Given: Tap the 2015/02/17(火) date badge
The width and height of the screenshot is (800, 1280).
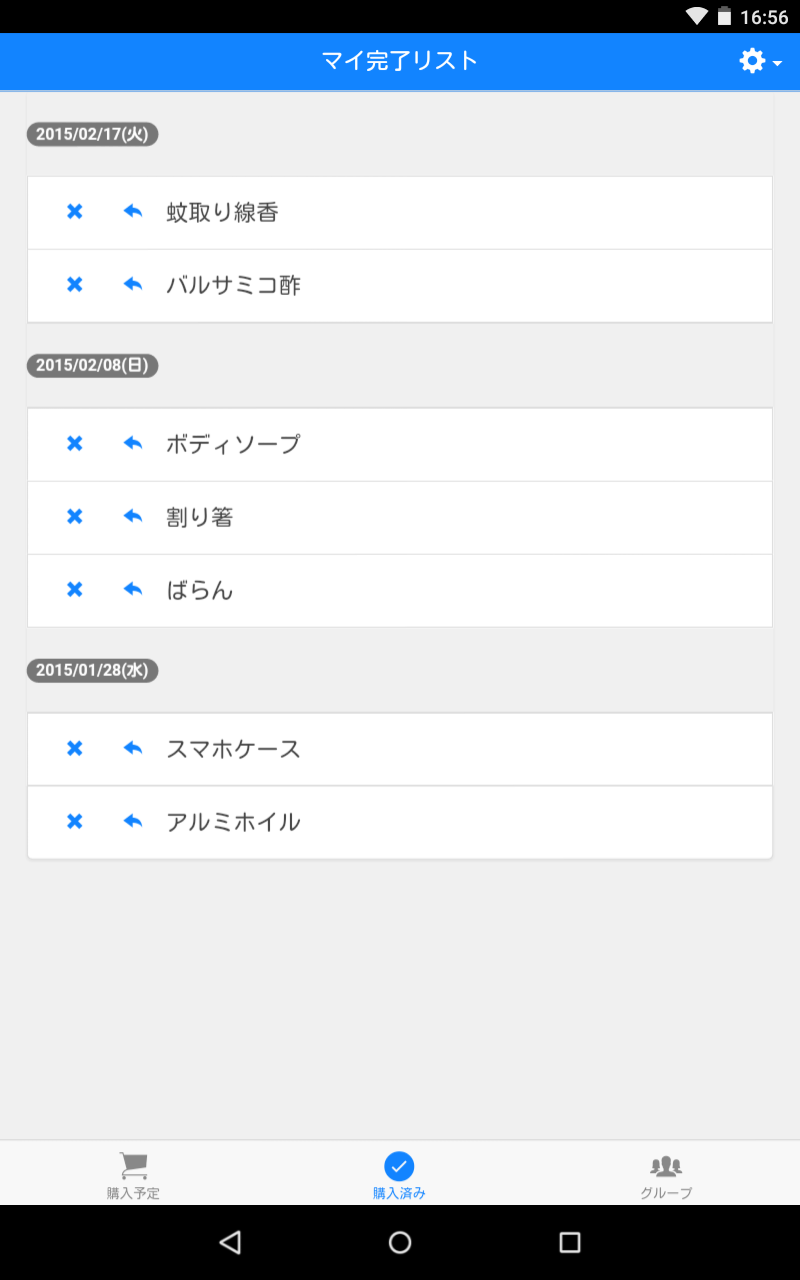Looking at the screenshot, I should [92, 134].
